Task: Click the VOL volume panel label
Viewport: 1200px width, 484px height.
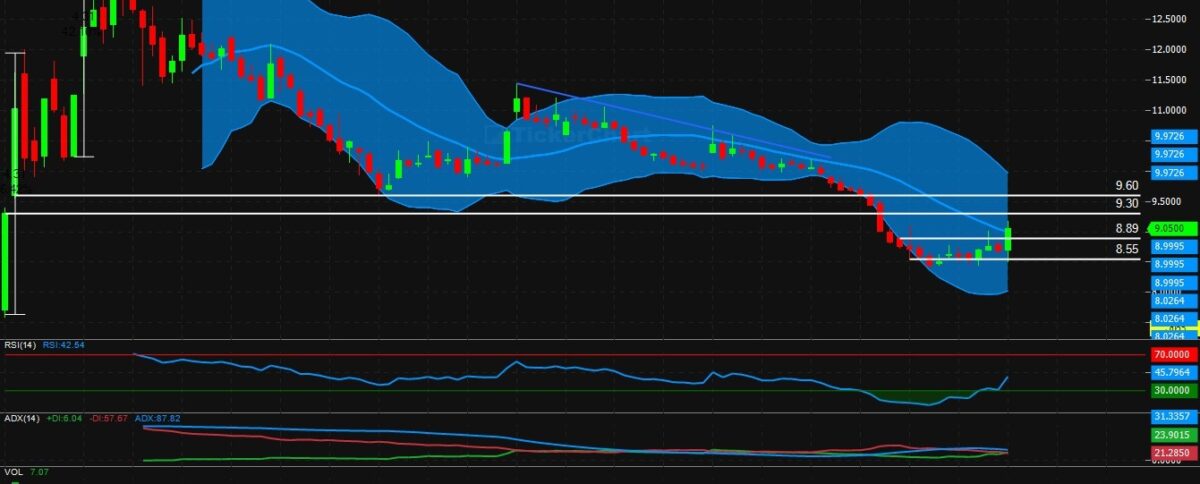Action: pos(12,471)
